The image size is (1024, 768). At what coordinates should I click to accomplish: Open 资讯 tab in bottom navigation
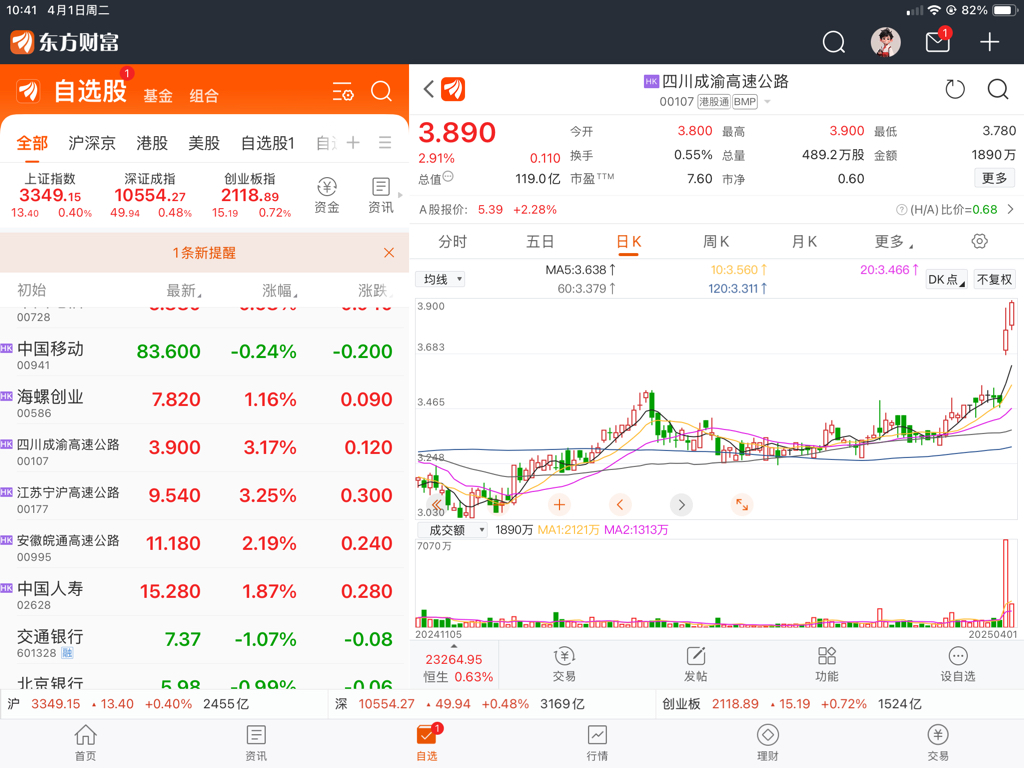(256, 743)
